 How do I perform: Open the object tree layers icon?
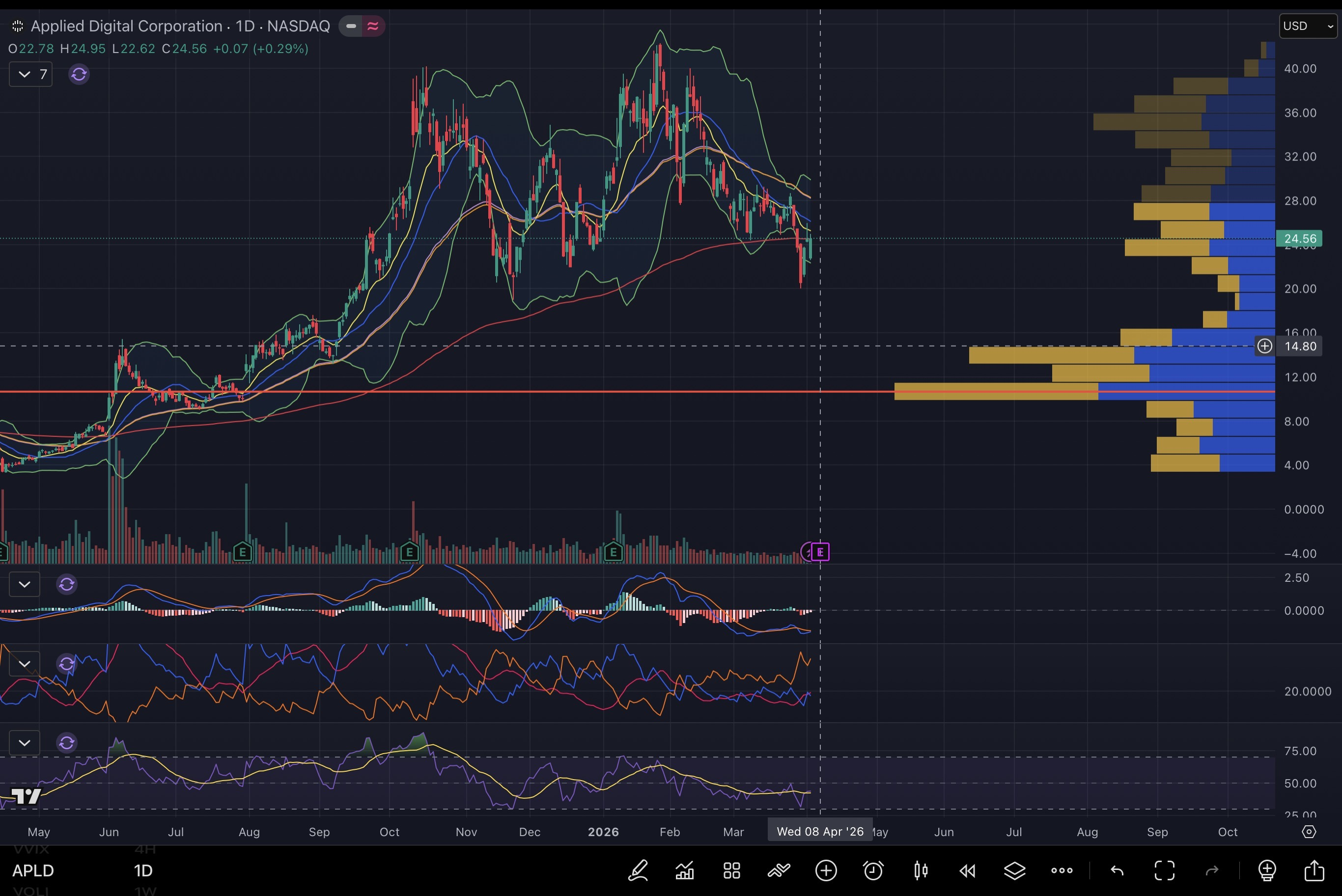(1014, 870)
